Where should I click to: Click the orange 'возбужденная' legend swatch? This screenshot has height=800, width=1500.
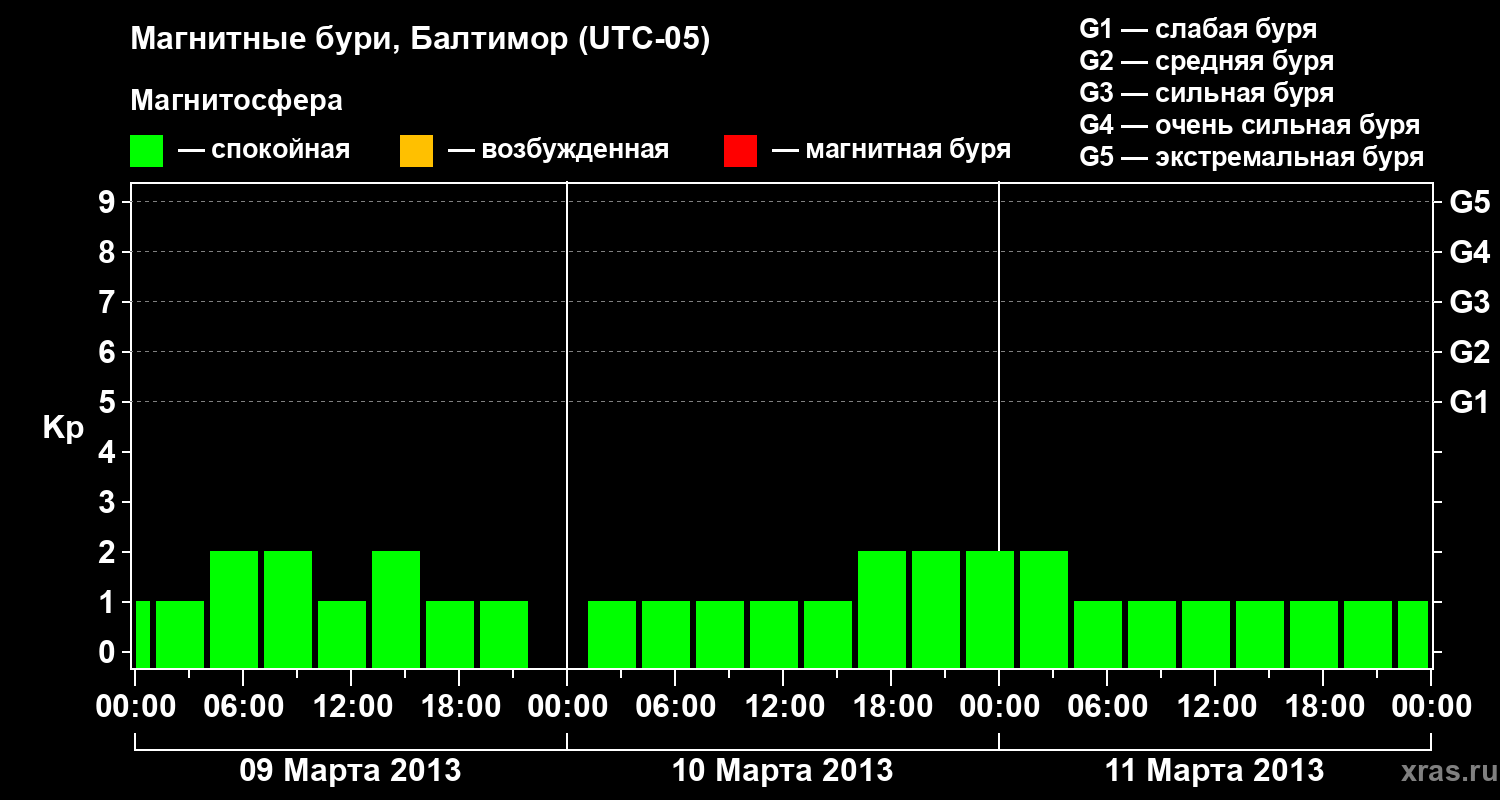pyautogui.click(x=416, y=151)
